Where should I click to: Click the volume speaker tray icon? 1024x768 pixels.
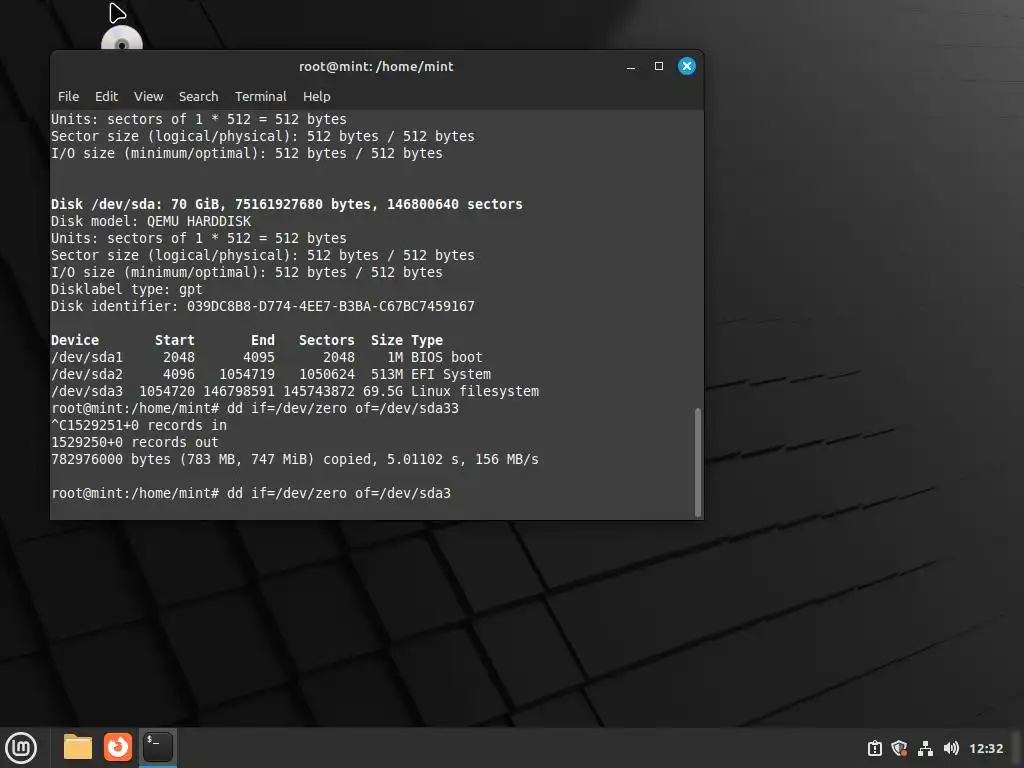click(951, 748)
